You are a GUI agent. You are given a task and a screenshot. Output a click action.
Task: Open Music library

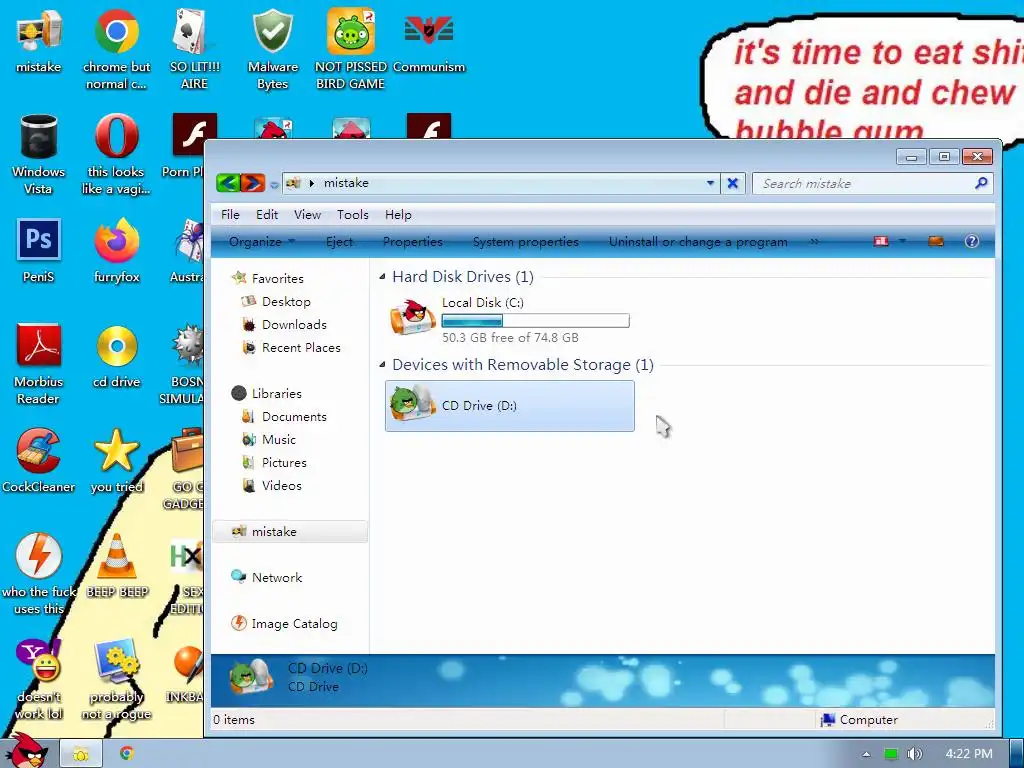pyautogui.click(x=268, y=440)
